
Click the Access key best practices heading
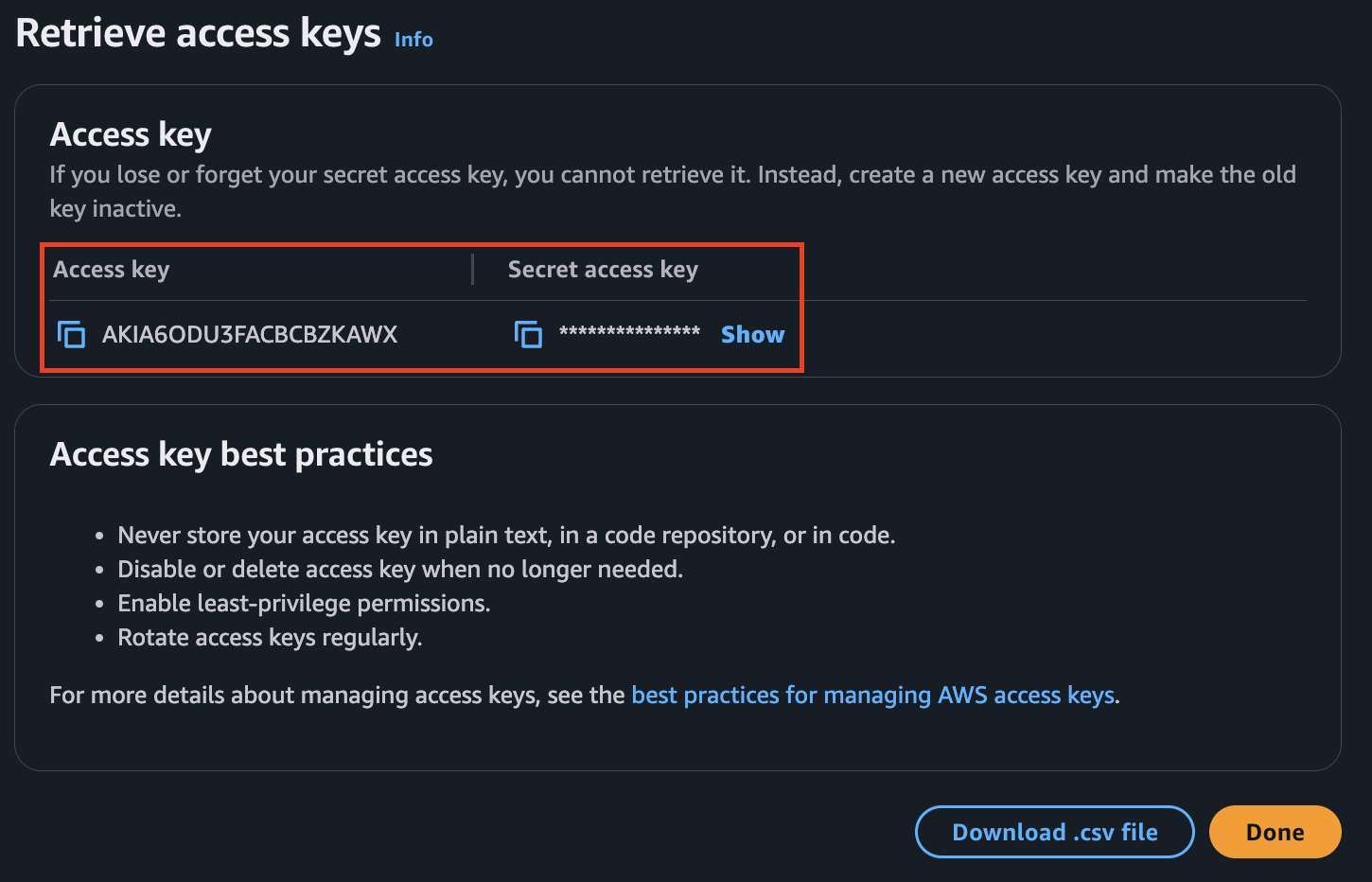point(241,454)
